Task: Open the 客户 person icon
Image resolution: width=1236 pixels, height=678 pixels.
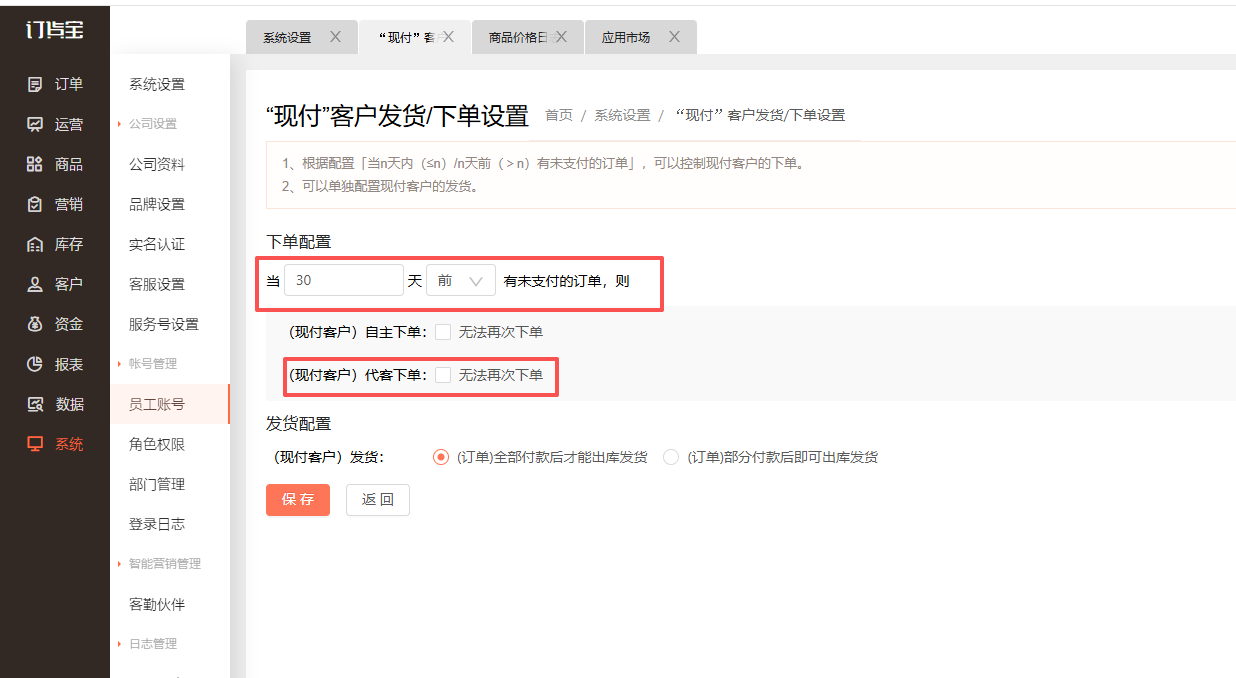Action: 36,285
